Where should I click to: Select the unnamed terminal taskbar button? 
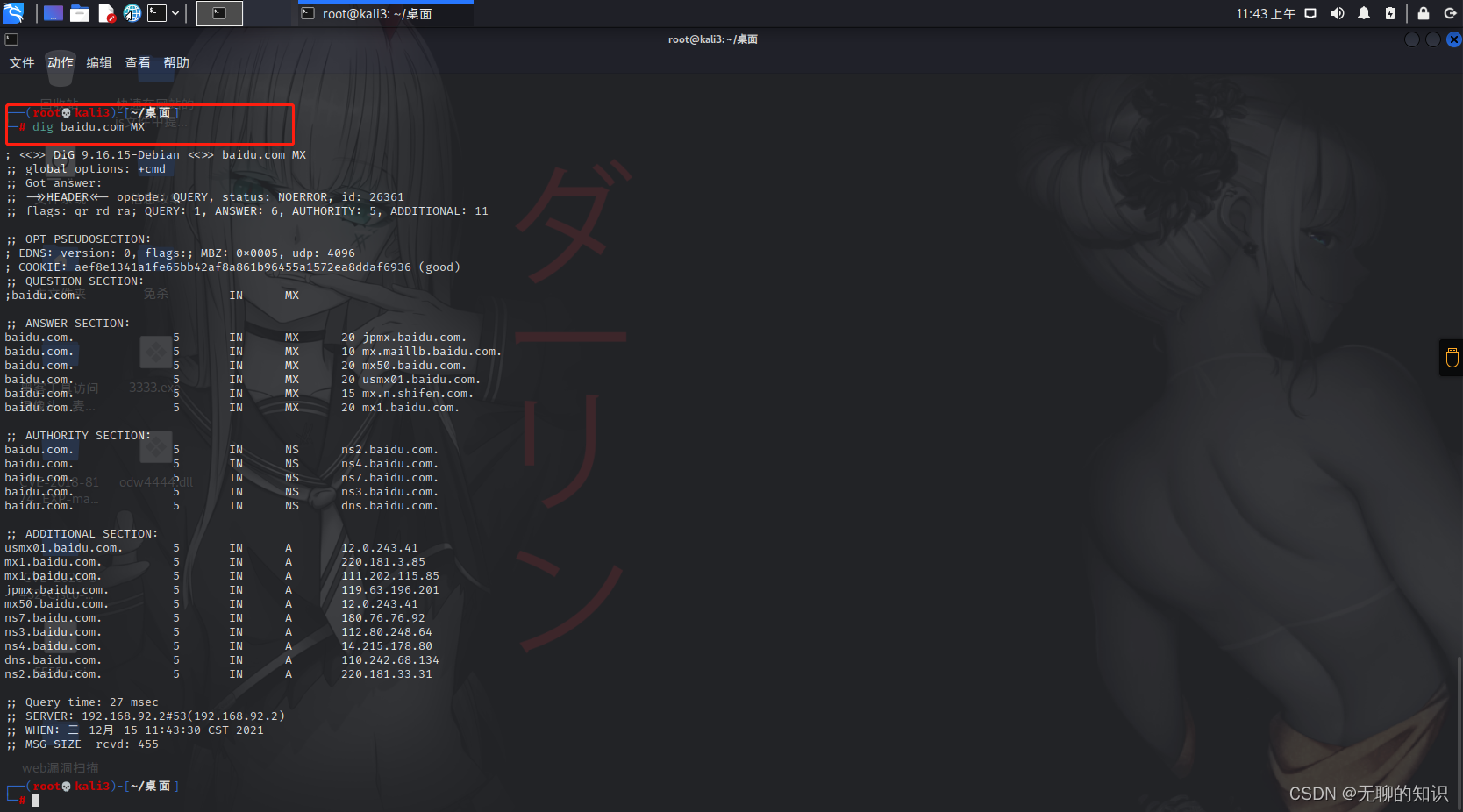point(219,13)
